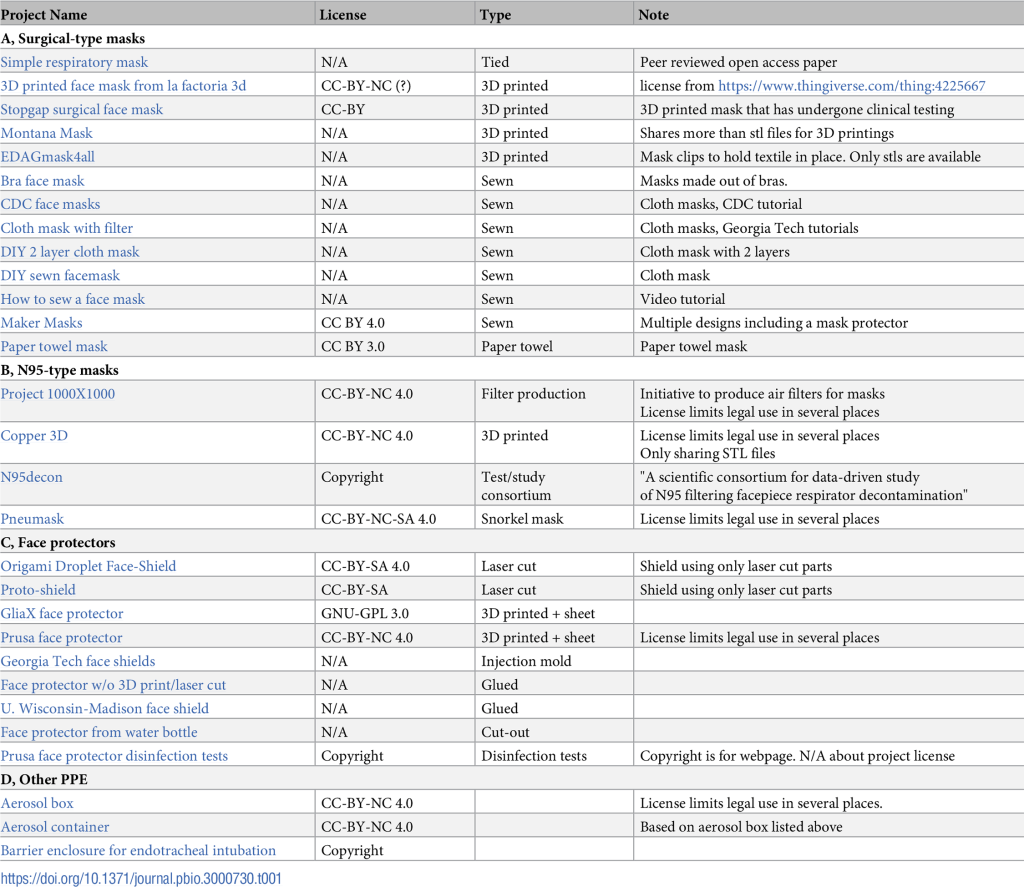The width and height of the screenshot is (1024, 887).
Task: Click the Pneumask project link
Action: [x=33, y=519]
